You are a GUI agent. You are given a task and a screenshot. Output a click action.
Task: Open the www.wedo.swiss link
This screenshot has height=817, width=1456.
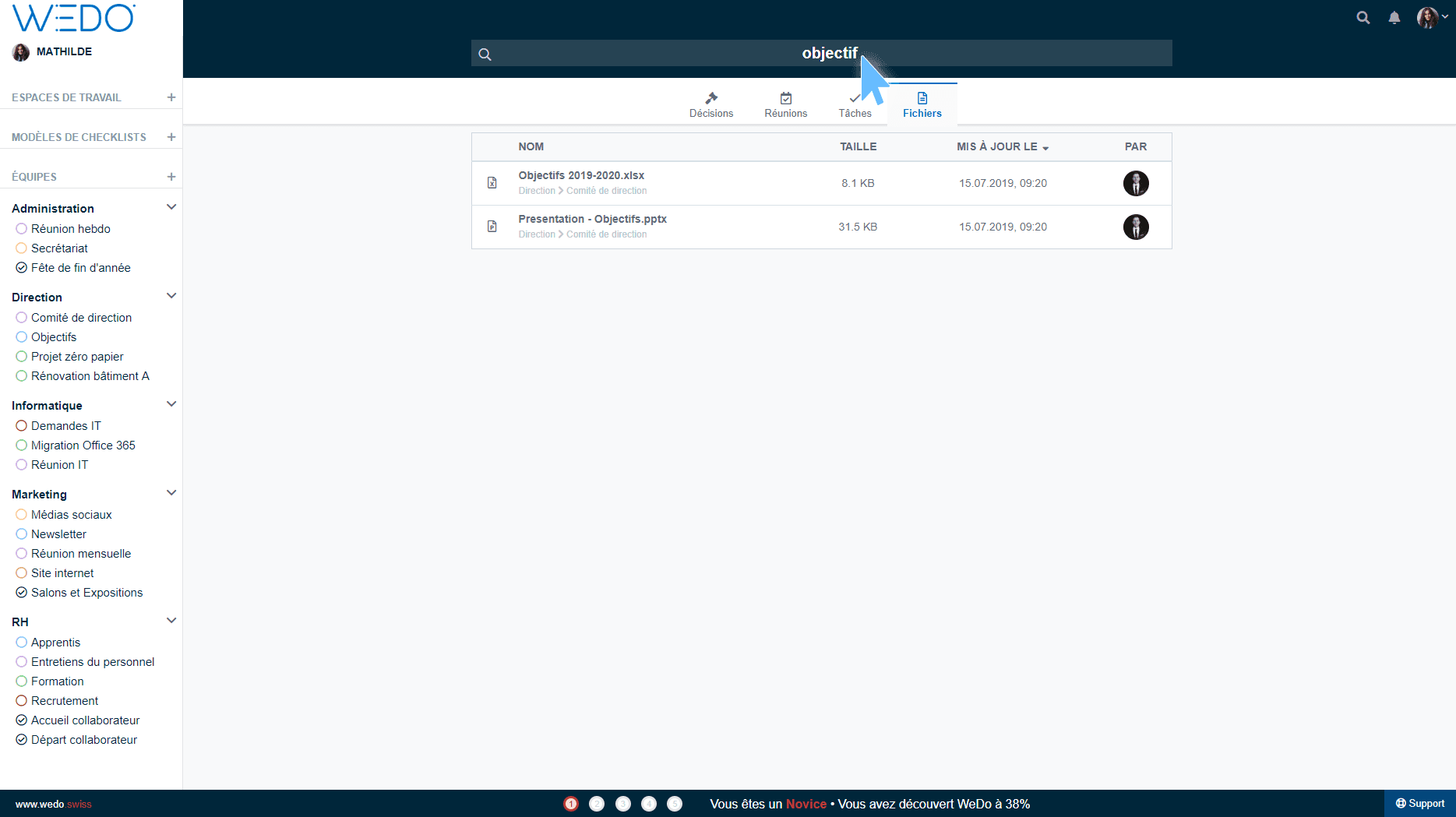[x=53, y=804]
